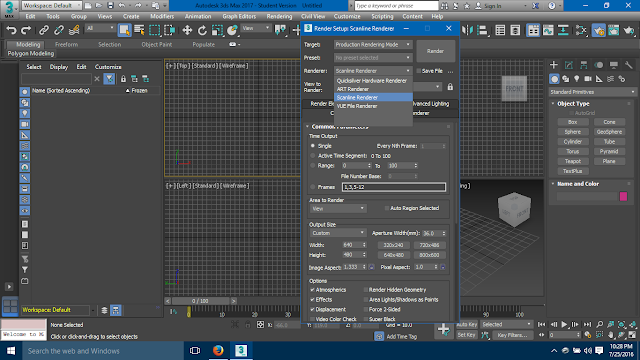Switch to the Modify panel icon

[x=569, y=65]
